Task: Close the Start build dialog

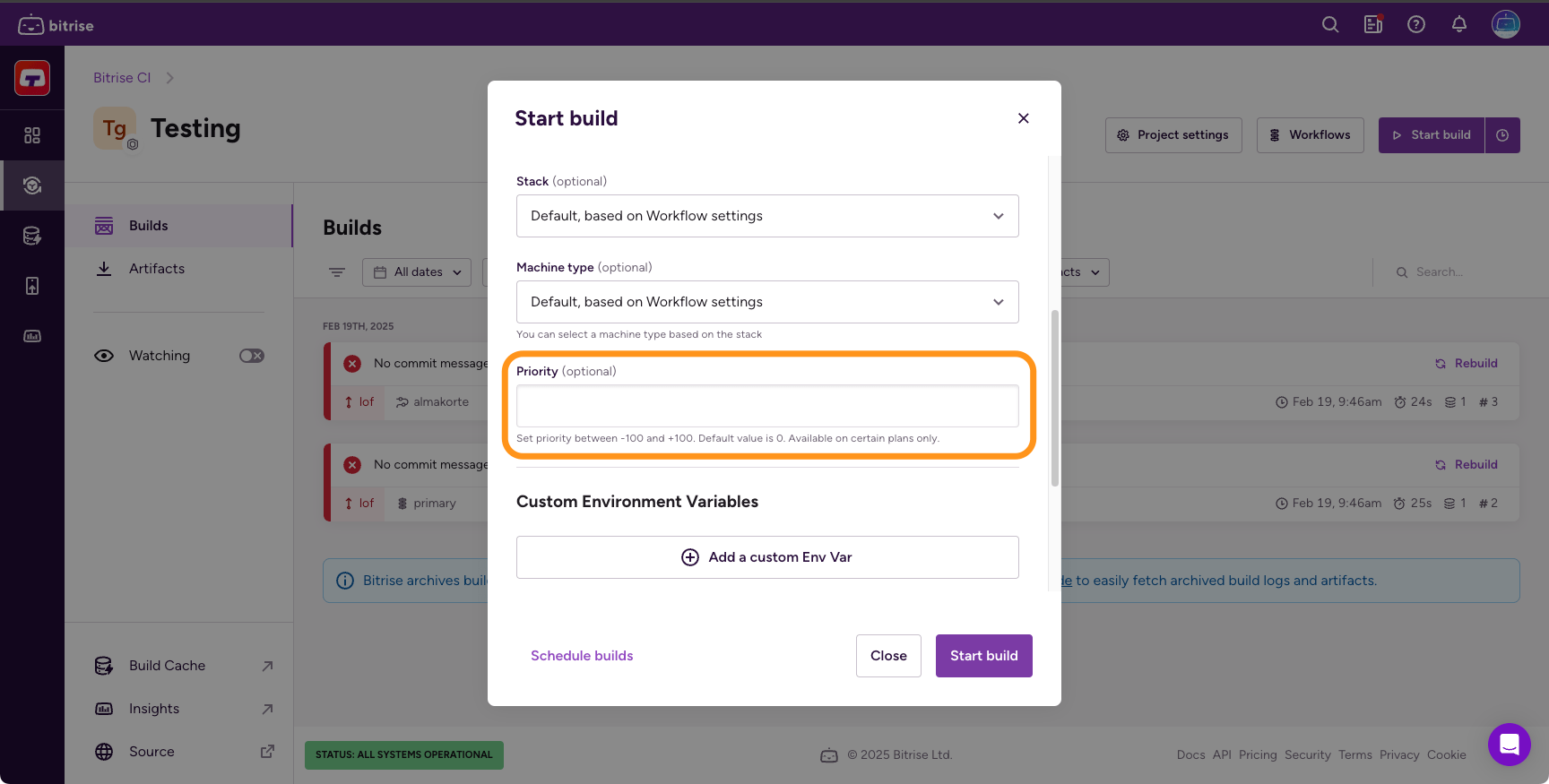Action: coord(1024,118)
